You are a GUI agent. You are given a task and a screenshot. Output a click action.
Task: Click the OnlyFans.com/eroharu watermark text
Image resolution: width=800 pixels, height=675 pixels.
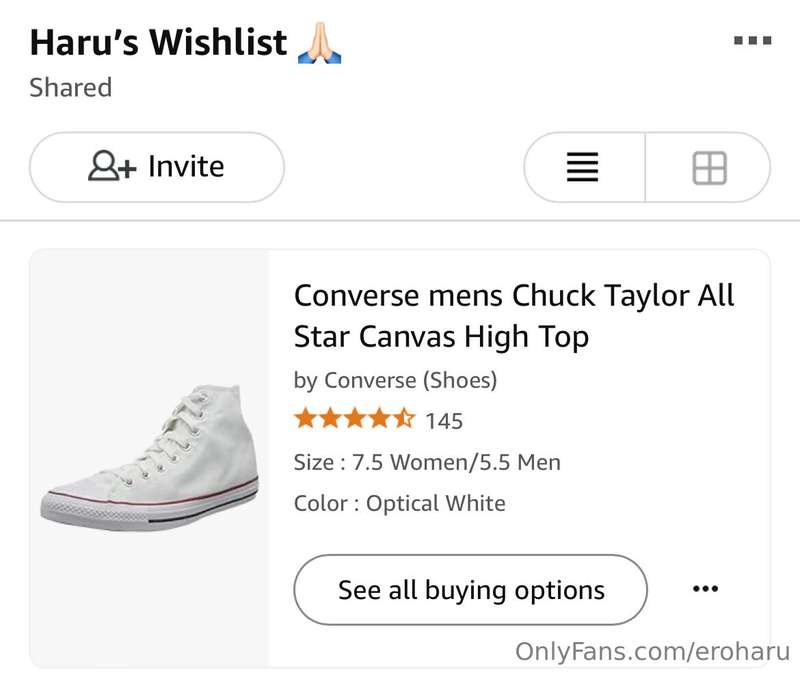click(x=651, y=651)
